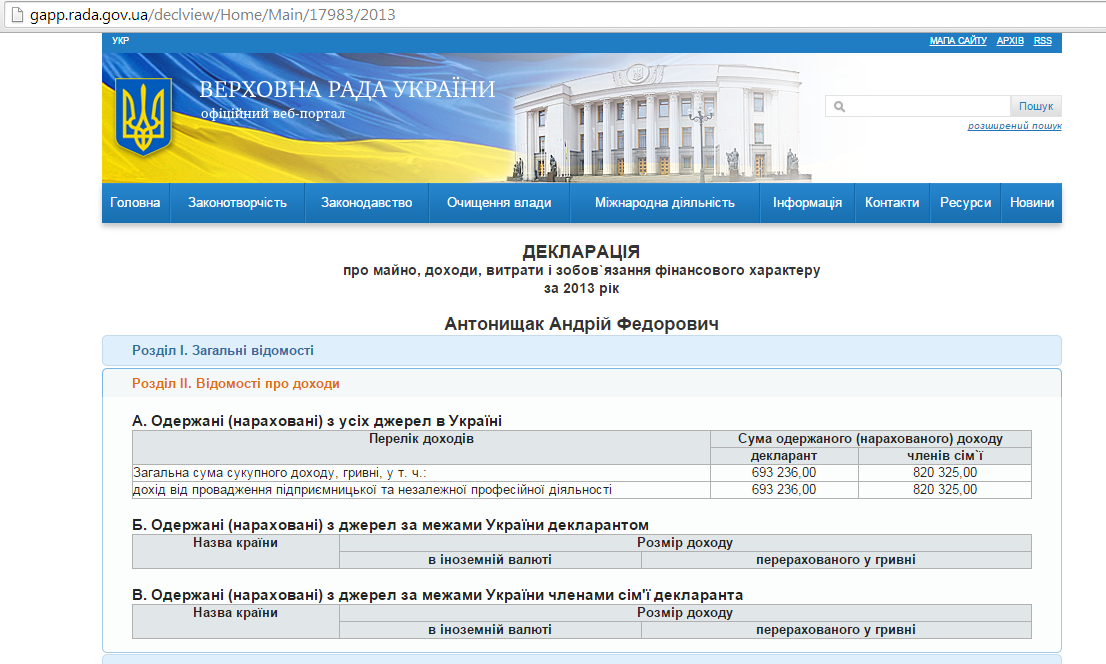
Task: Select the Інформація menu item
Action: [807, 203]
